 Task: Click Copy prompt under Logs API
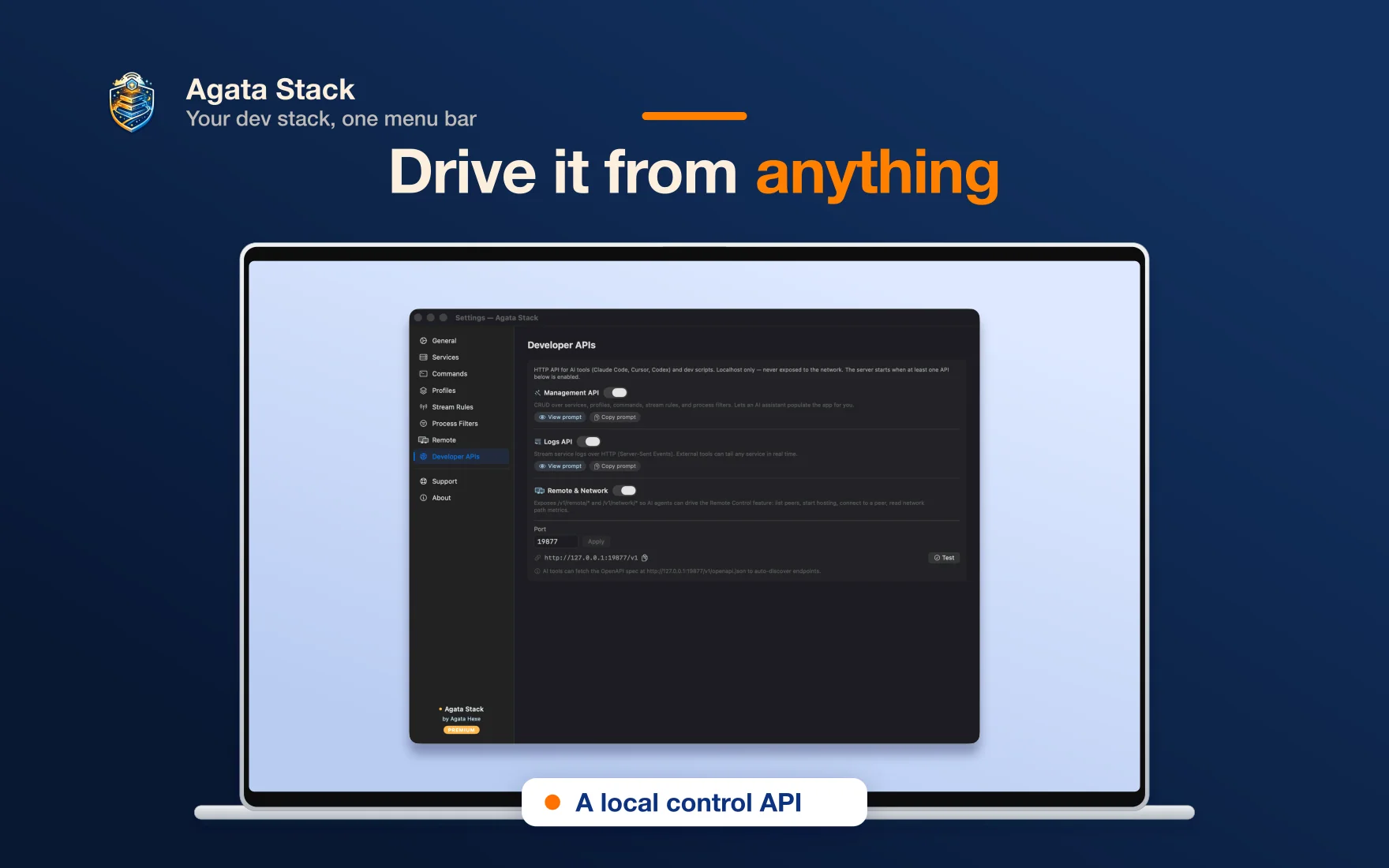[615, 466]
